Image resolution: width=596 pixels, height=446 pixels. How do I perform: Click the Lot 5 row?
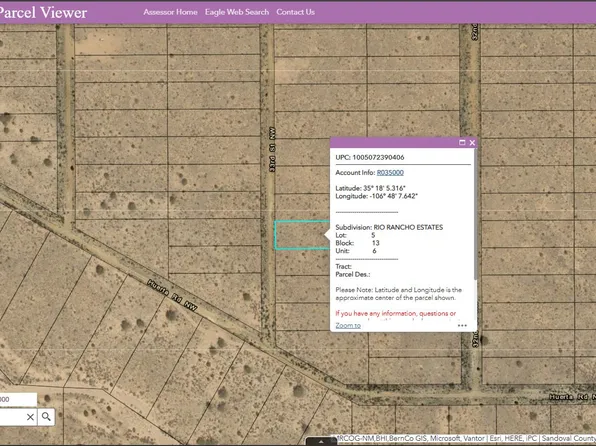[x=355, y=235]
